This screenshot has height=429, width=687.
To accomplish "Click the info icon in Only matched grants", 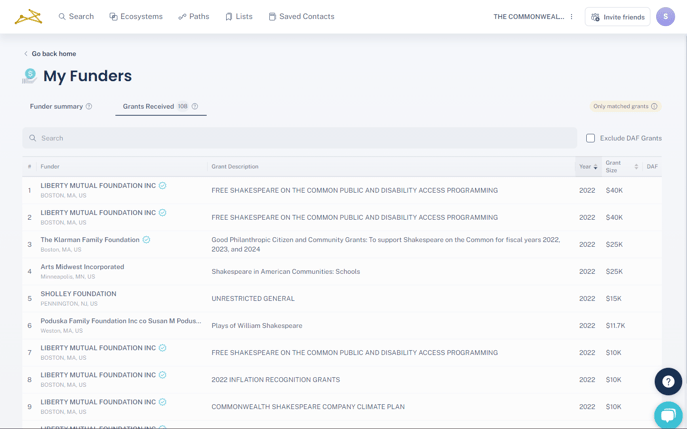I will [654, 106].
